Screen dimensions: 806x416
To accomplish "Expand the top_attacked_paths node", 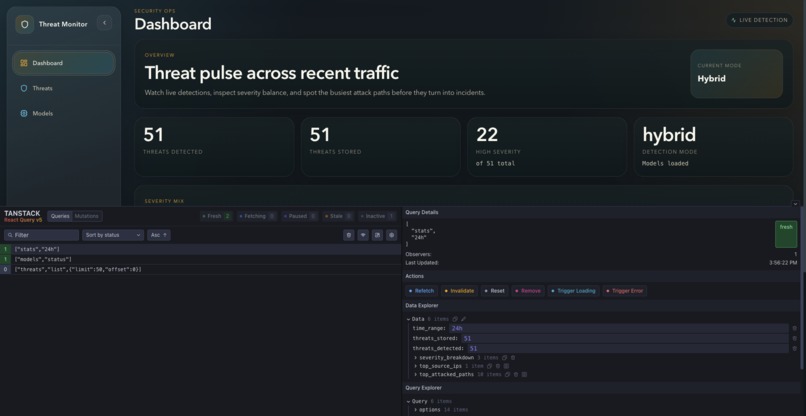I will point(415,375).
